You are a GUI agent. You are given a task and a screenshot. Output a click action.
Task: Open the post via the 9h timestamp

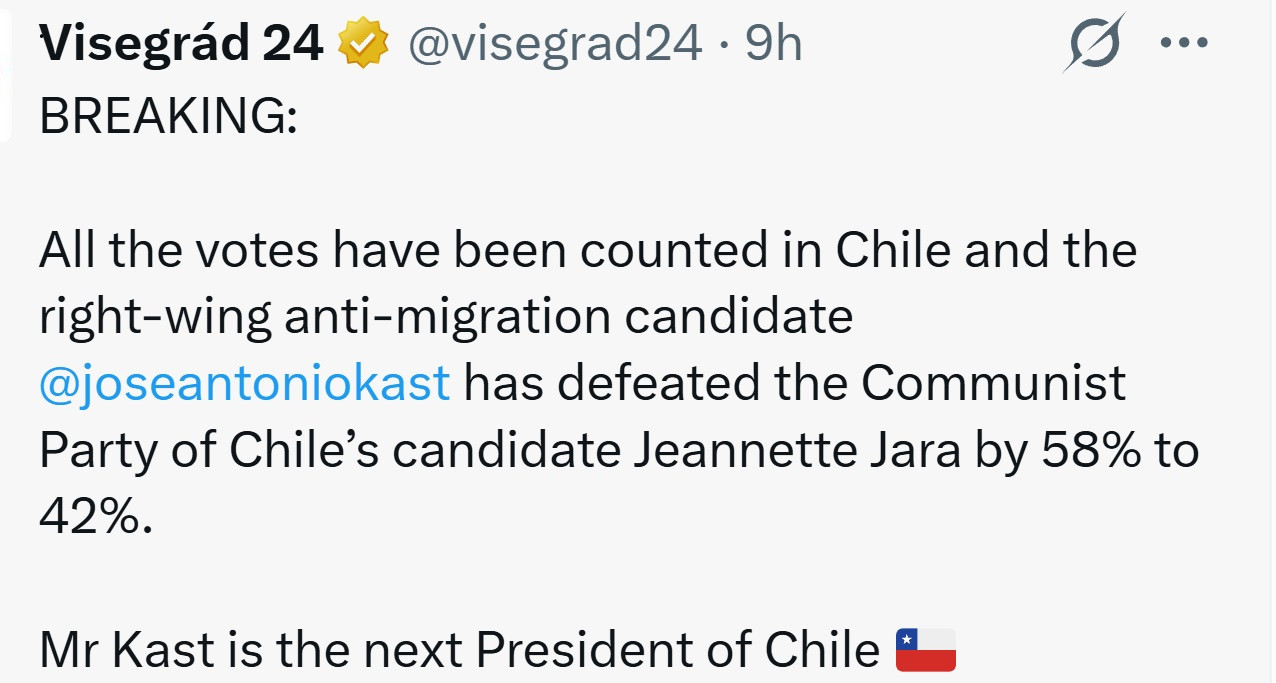click(x=774, y=44)
